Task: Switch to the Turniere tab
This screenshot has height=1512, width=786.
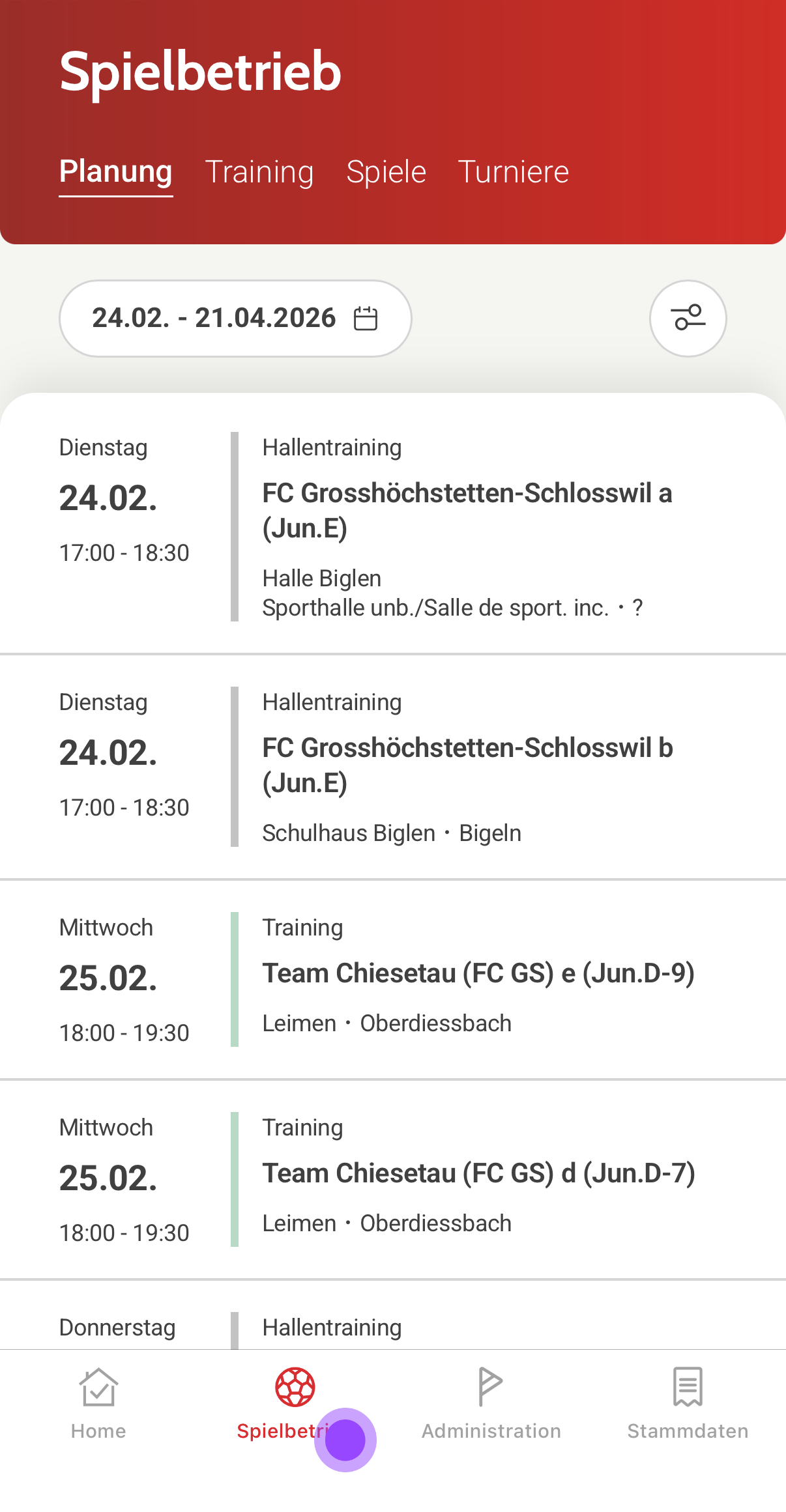Action: point(514,172)
